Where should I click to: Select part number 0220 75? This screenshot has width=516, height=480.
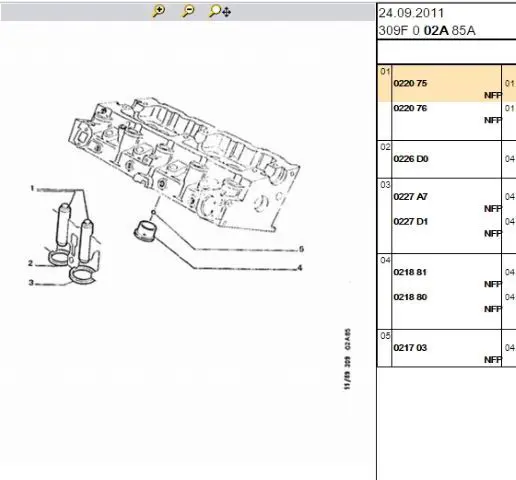point(410,83)
